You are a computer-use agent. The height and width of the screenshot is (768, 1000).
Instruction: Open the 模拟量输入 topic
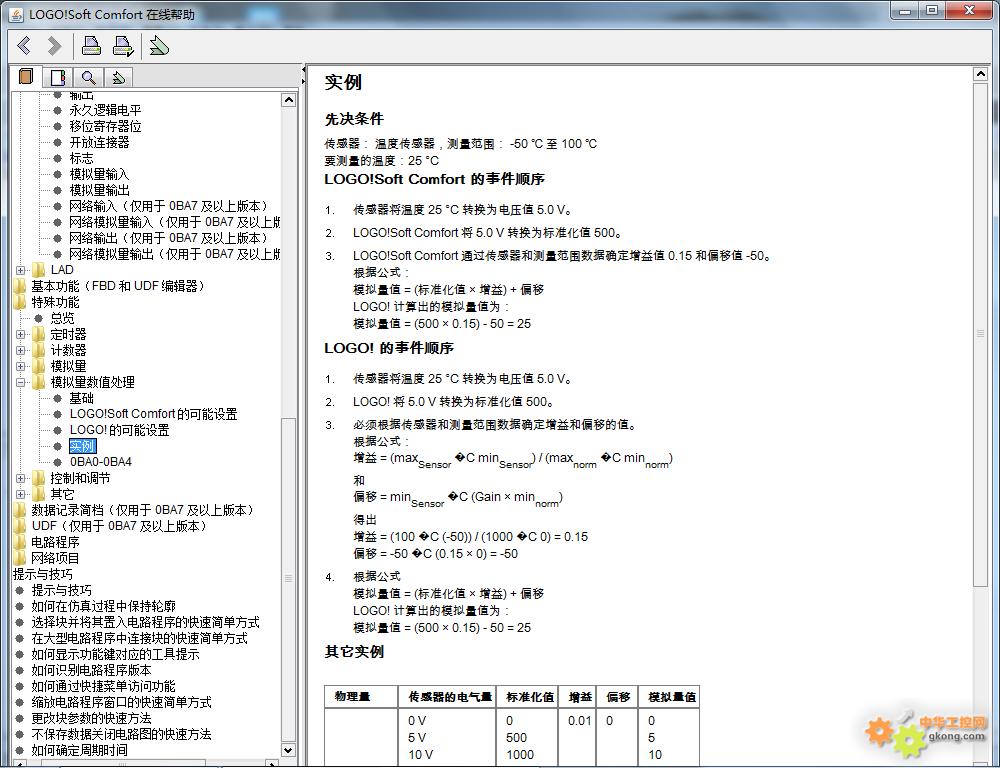pos(99,174)
